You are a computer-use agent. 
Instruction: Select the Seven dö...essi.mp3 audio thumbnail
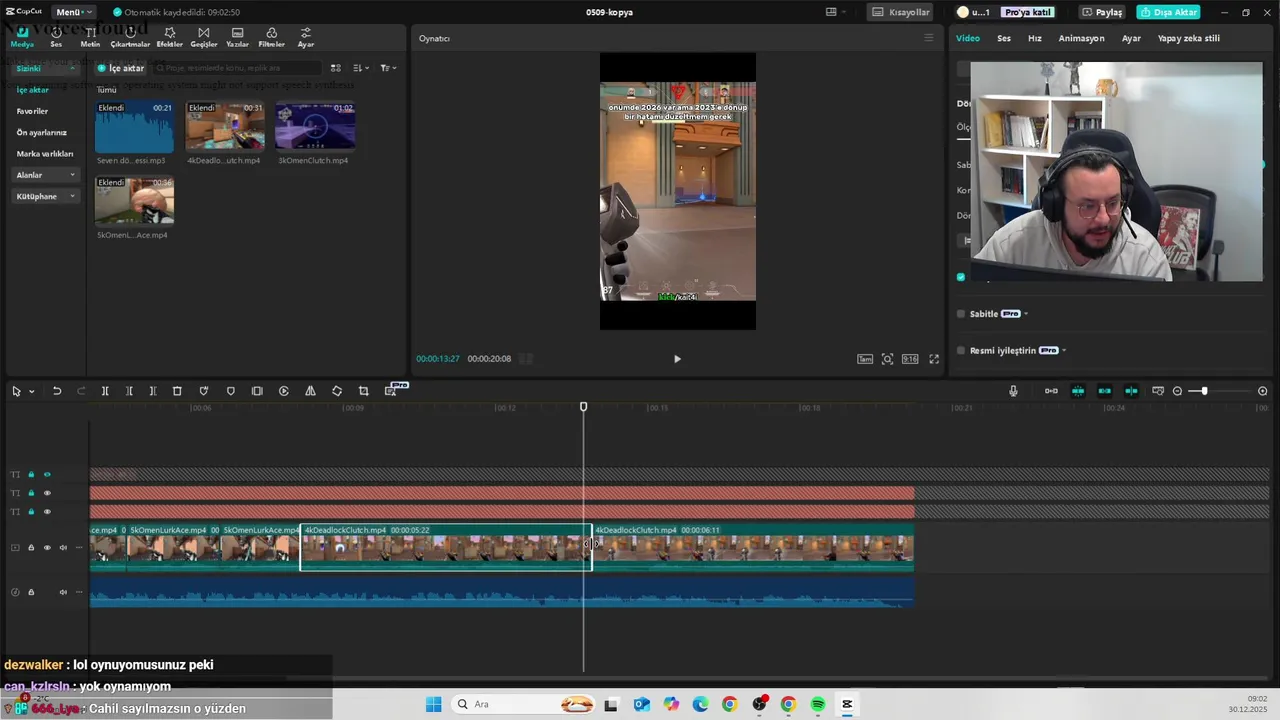click(134, 127)
